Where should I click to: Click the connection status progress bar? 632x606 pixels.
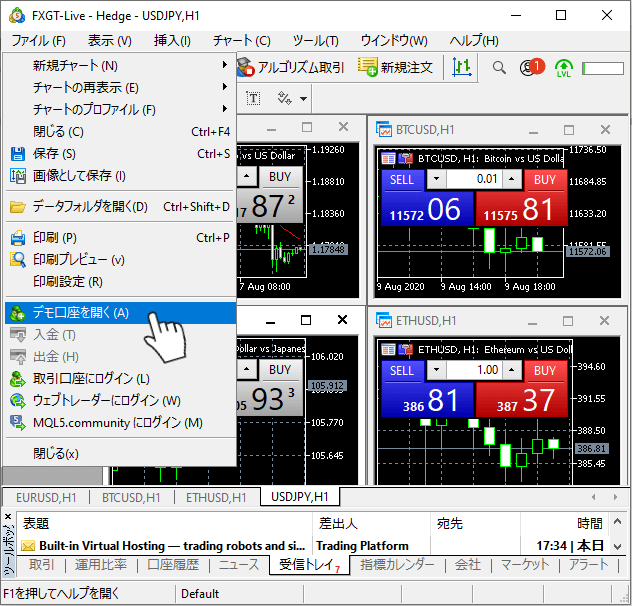coord(603,68)
